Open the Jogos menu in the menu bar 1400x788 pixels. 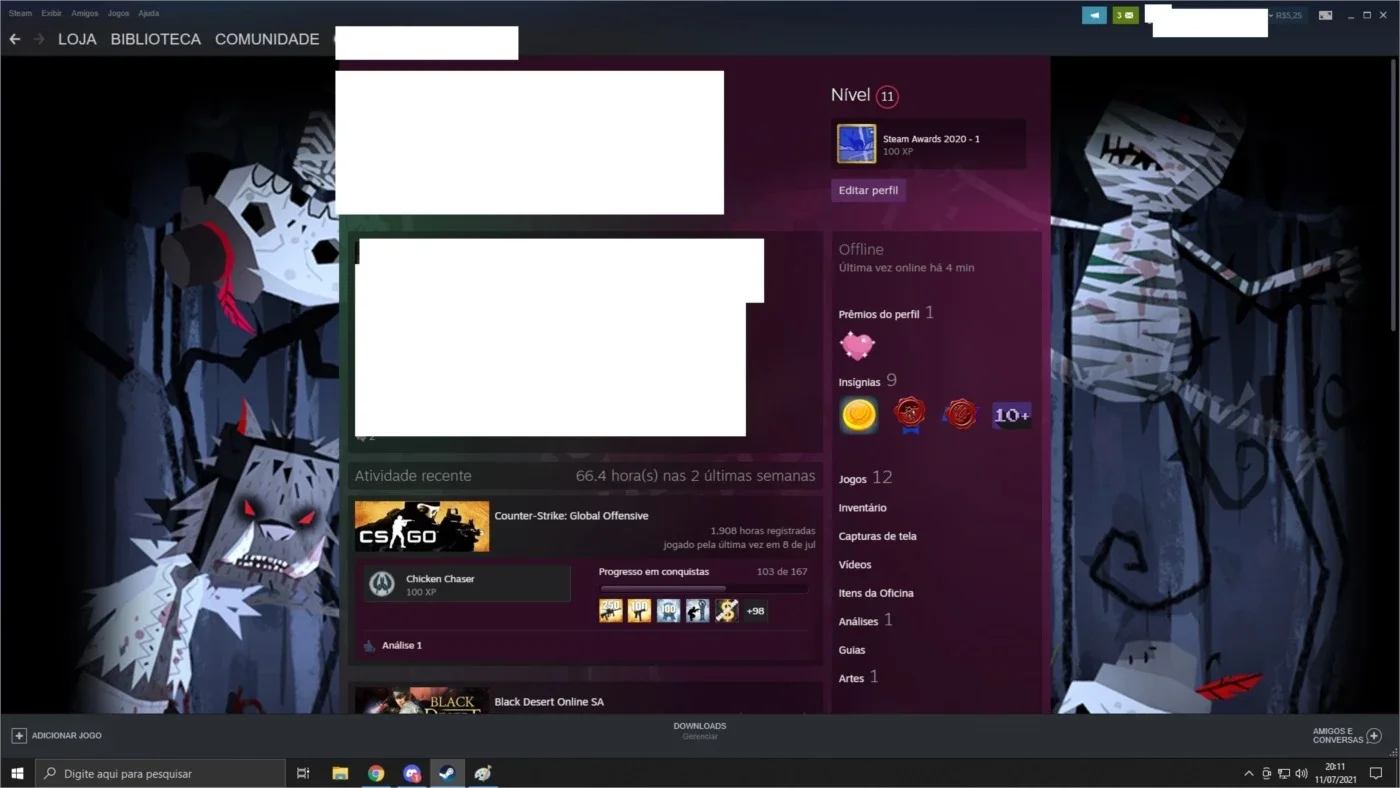118,13
